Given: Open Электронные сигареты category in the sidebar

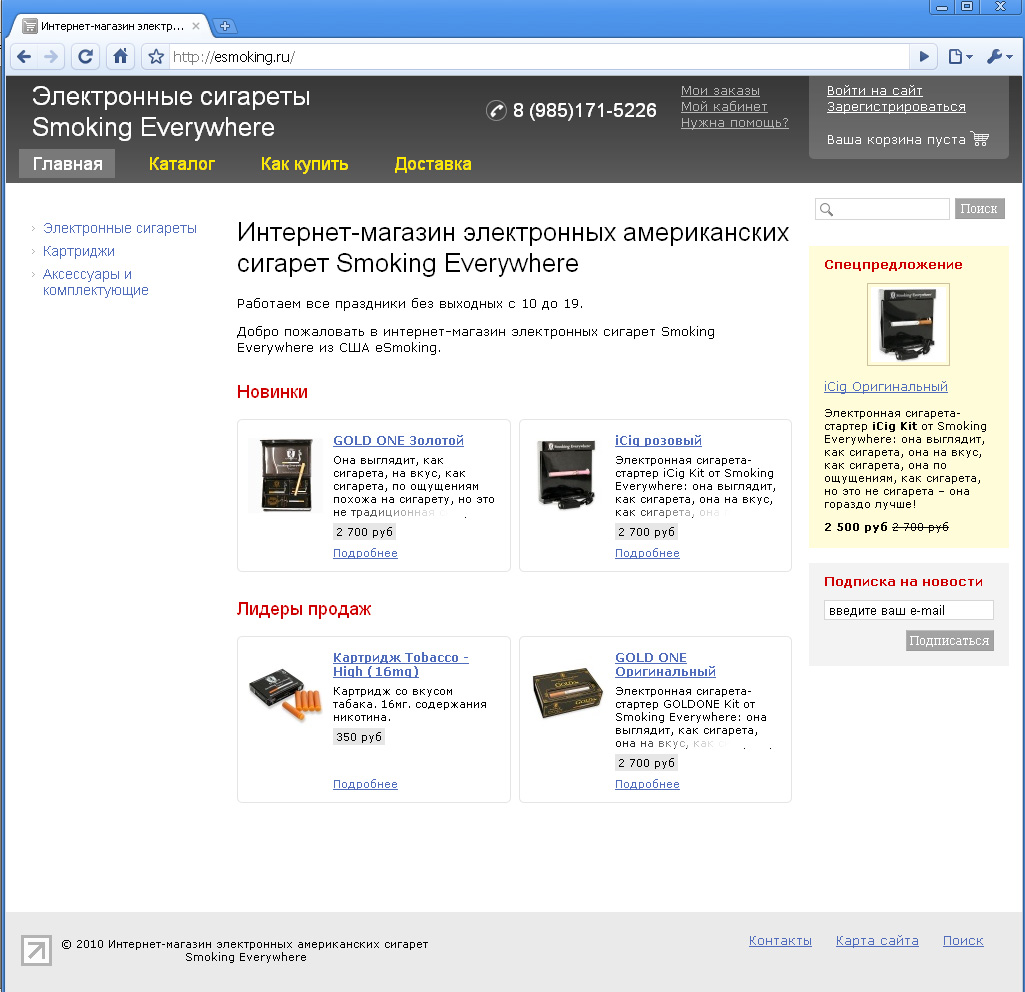Looking at the screenshot, I should 120,228.
